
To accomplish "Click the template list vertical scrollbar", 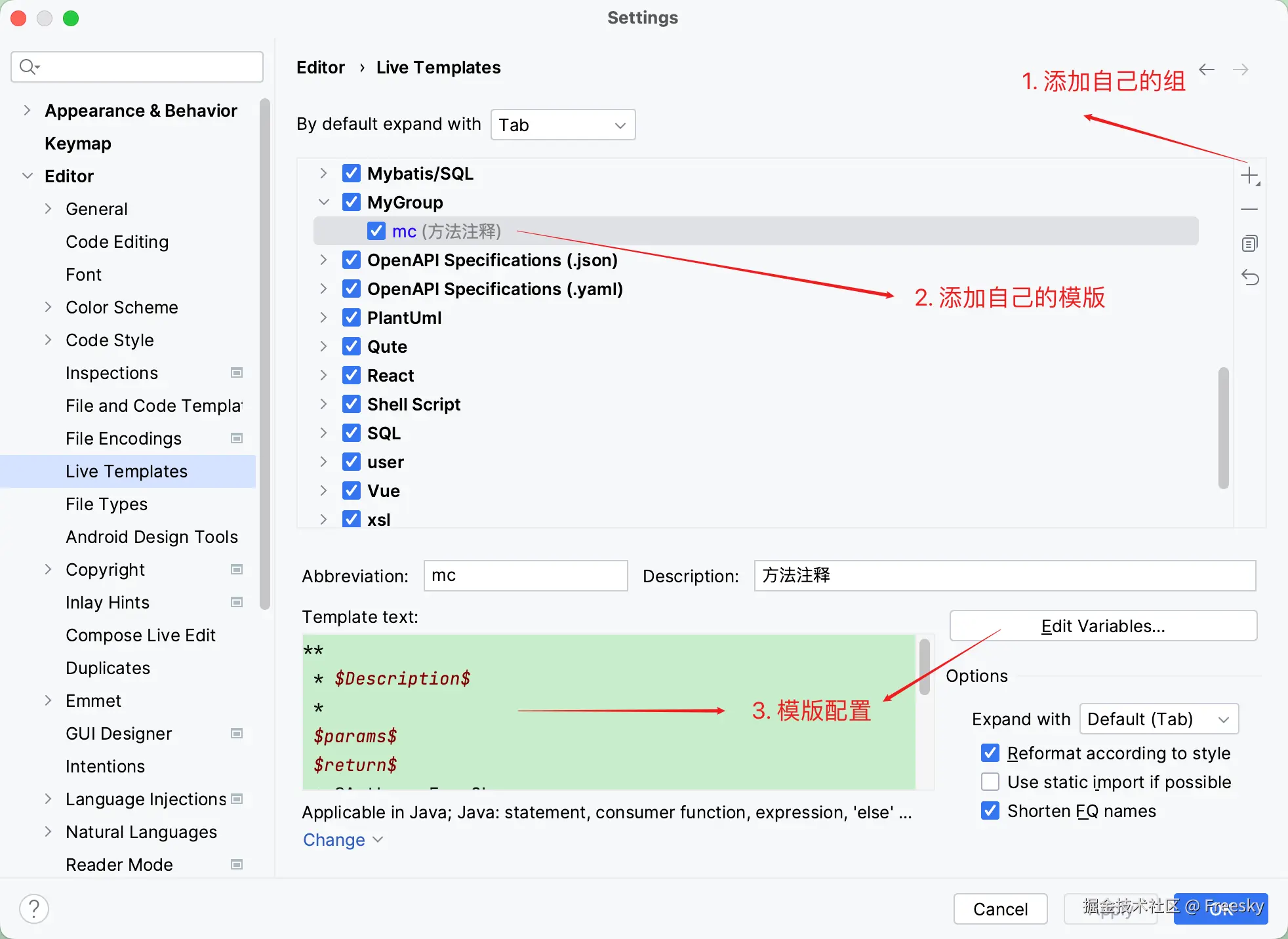I will [x=1223, y=428].
